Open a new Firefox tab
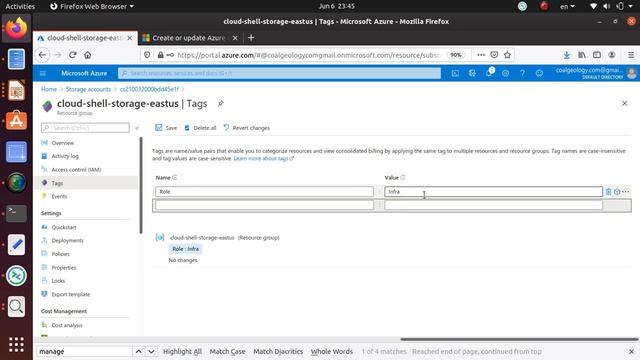Screen dimensions: 640x360 coord(251,38)
